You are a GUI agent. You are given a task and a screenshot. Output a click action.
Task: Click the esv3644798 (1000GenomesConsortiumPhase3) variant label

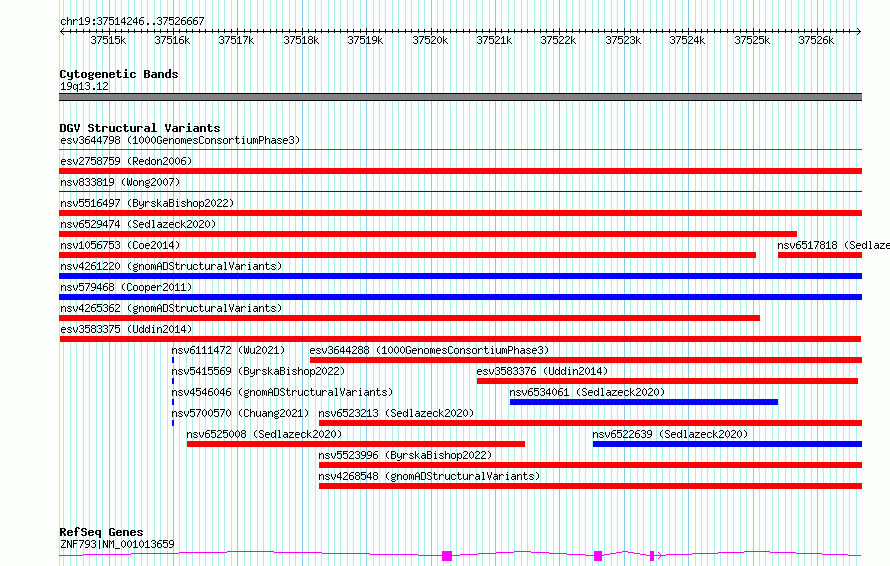pyautogui.click(x=180, y=140)
